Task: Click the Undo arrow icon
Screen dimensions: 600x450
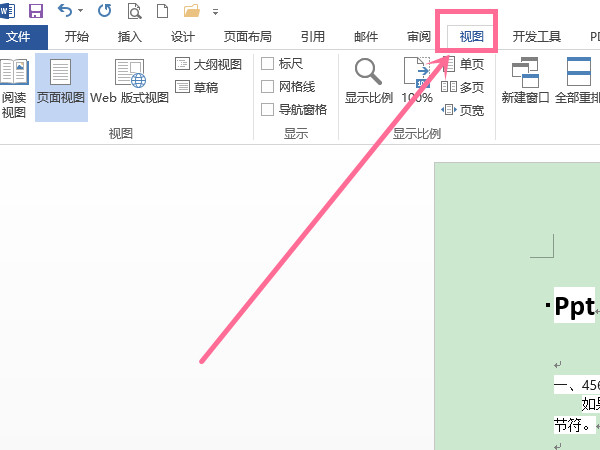Action: [65, 11]
